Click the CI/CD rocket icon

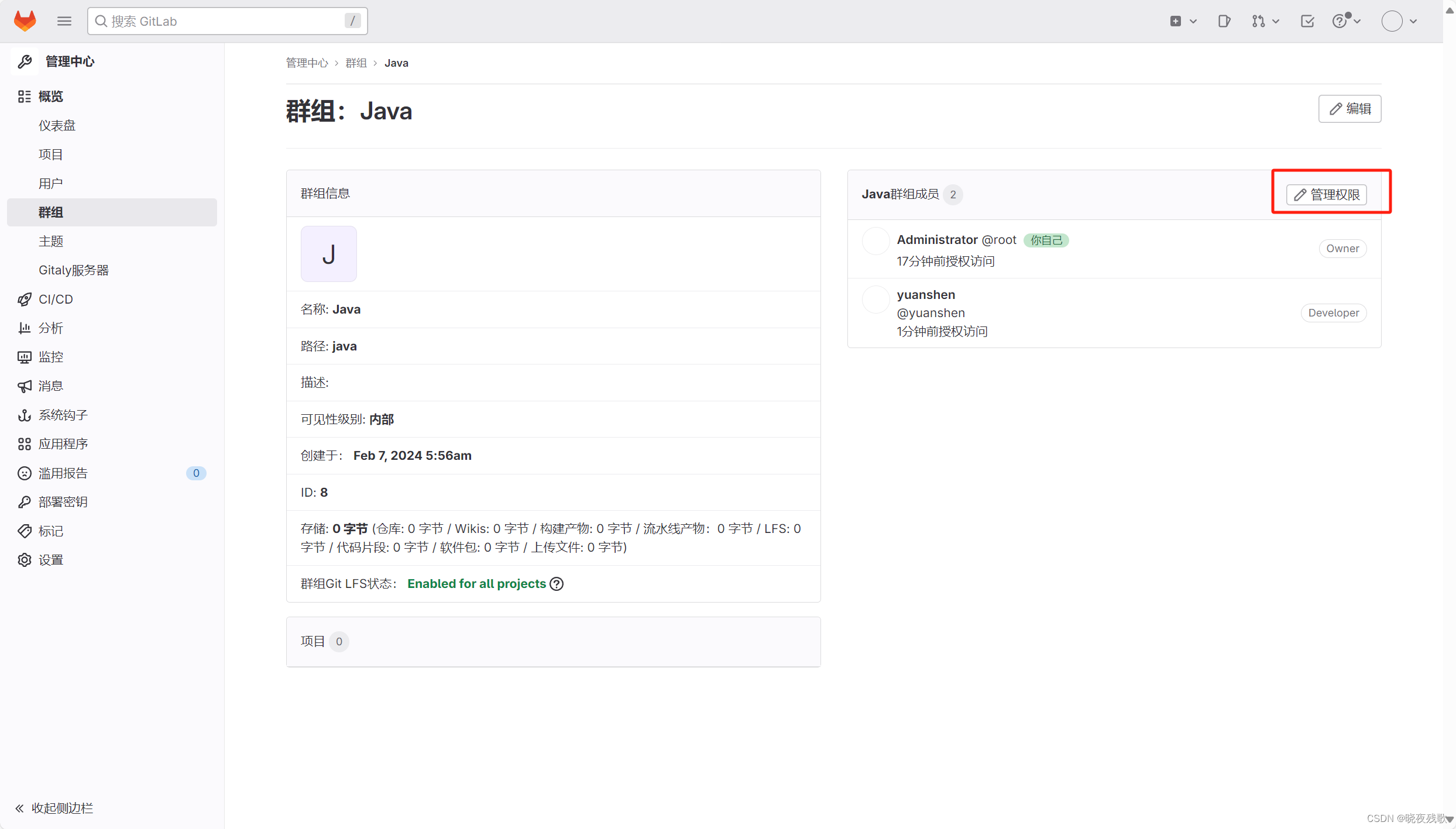(x=24, y=300)
